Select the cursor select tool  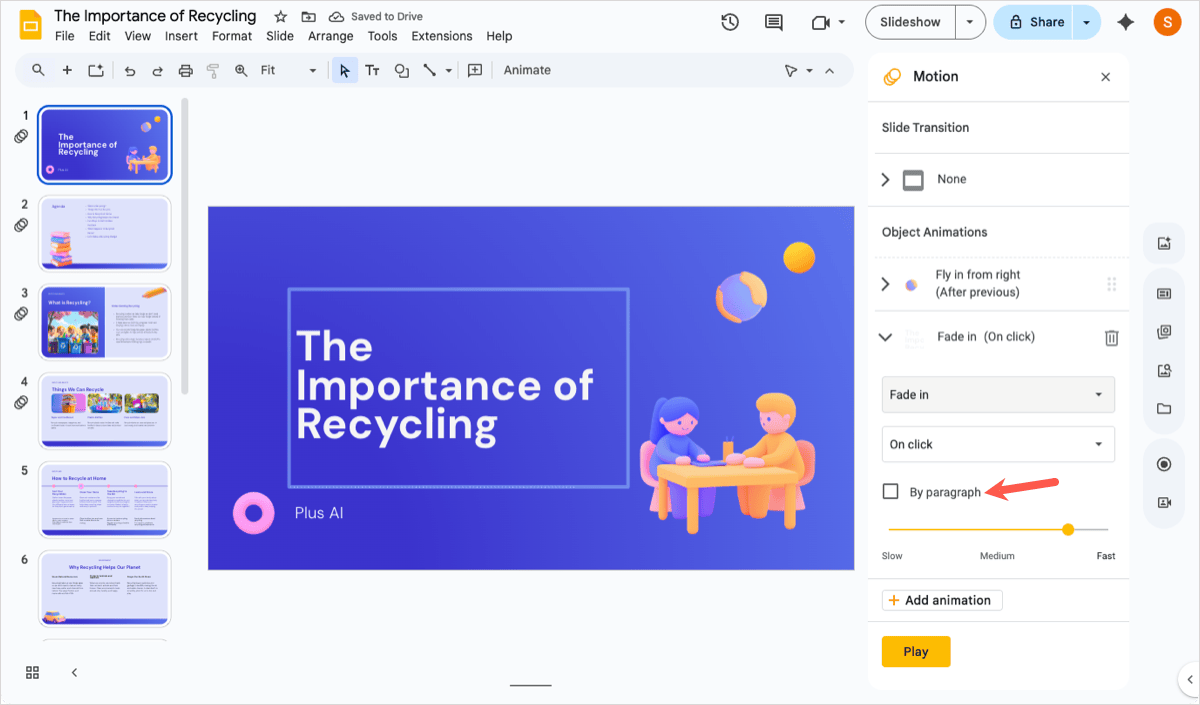pos(344,70)
